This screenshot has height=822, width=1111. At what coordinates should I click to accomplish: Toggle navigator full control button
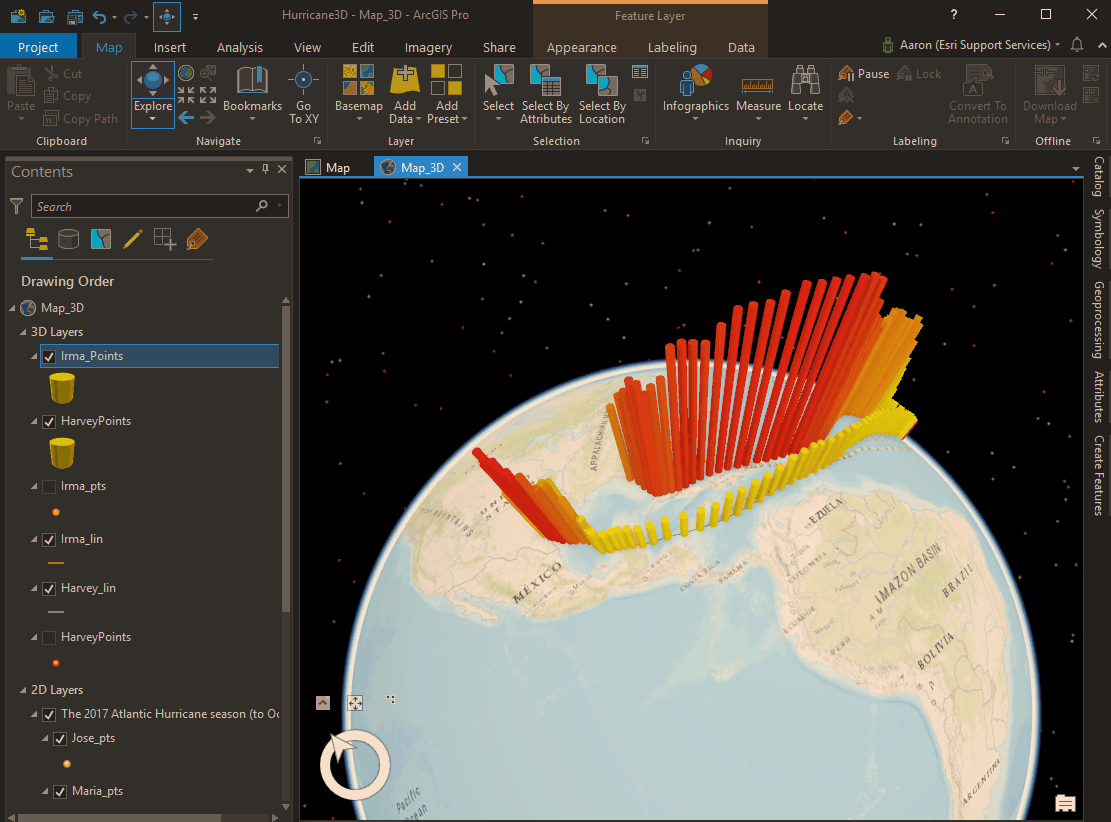pyautogui.click(x=355, y=702)
